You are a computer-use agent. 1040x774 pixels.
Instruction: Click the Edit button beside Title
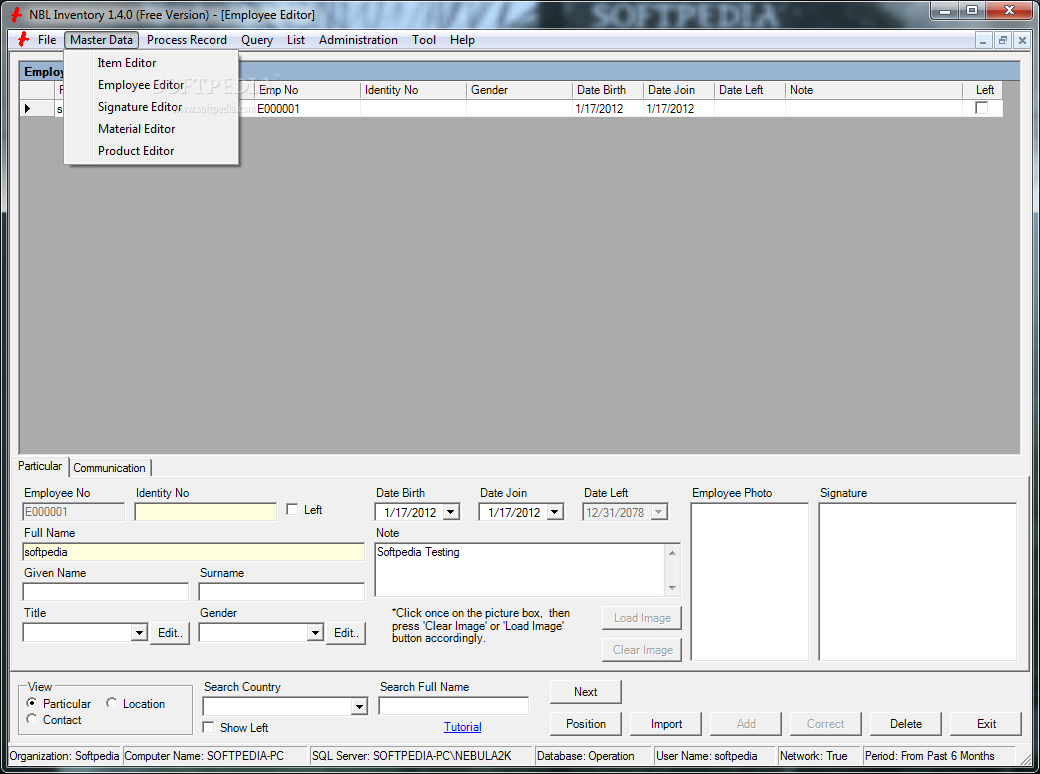[x=170, y=633]
